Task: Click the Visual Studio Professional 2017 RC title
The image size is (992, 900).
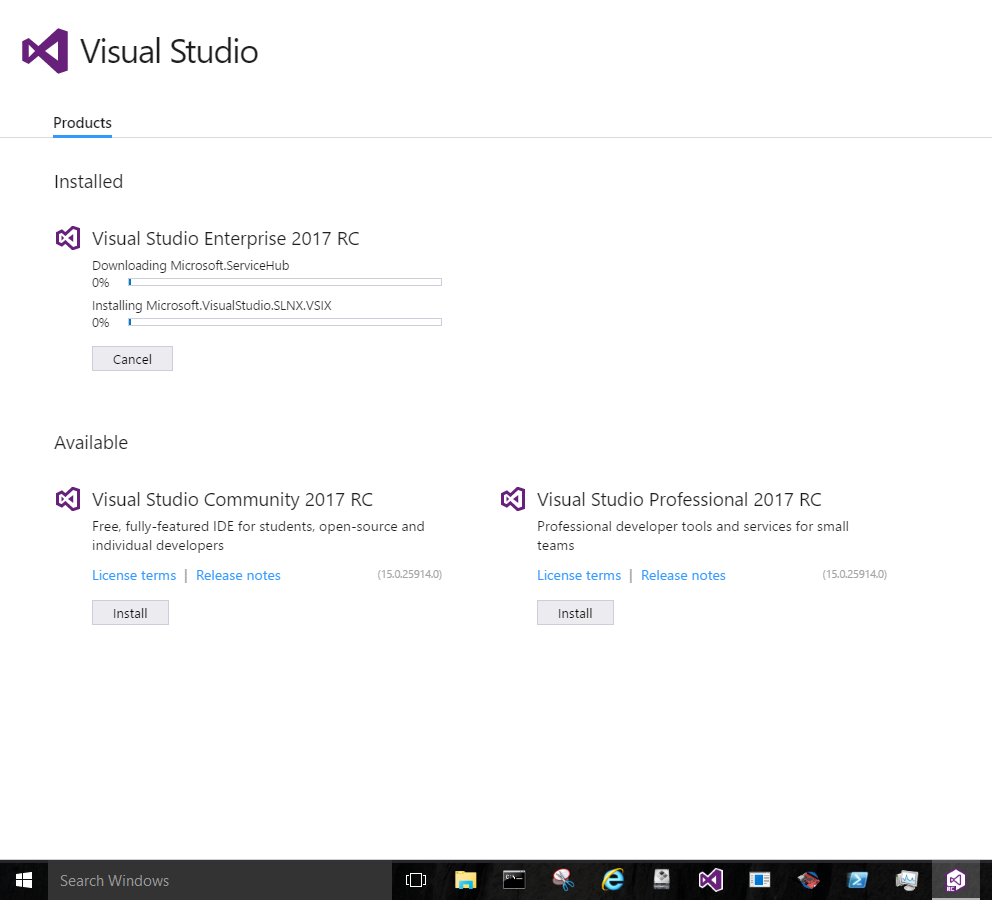Action: (679, 499)
